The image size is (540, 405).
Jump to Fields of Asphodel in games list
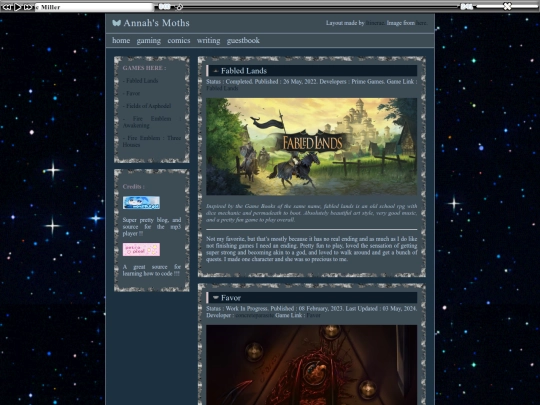147,106
